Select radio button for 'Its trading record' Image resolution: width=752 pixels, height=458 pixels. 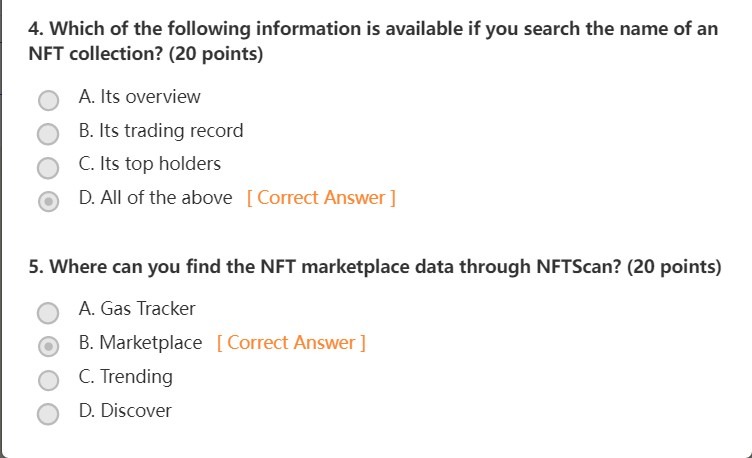(48, 133)
